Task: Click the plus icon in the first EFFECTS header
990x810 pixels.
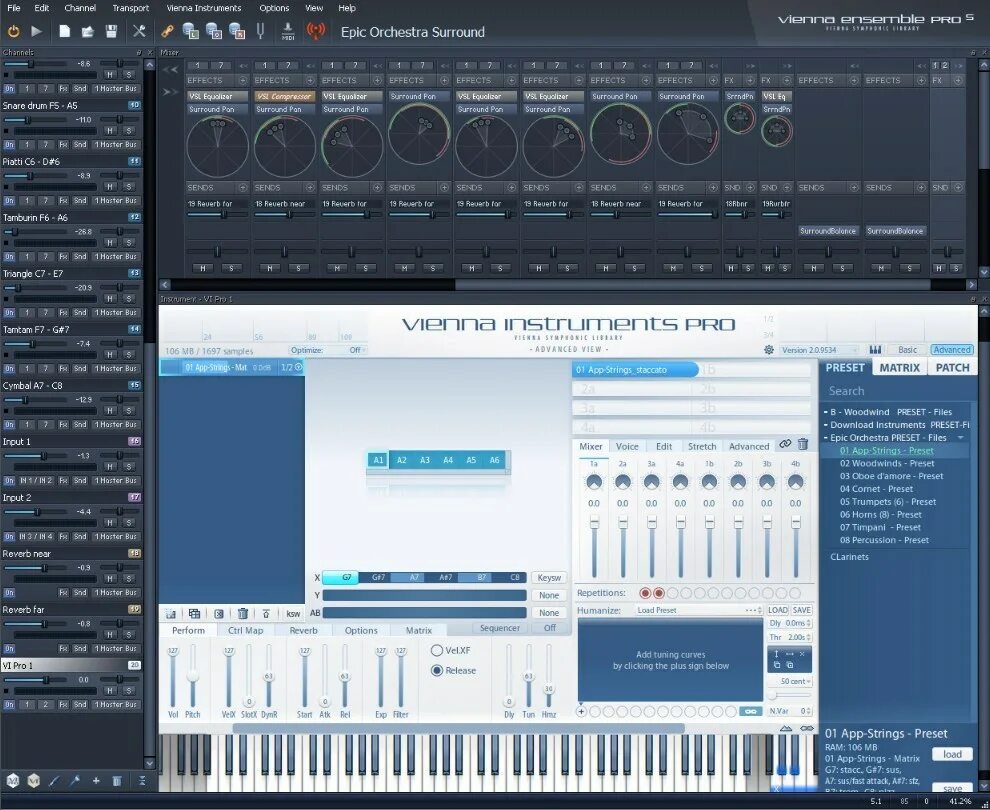Action: (242, 80)
